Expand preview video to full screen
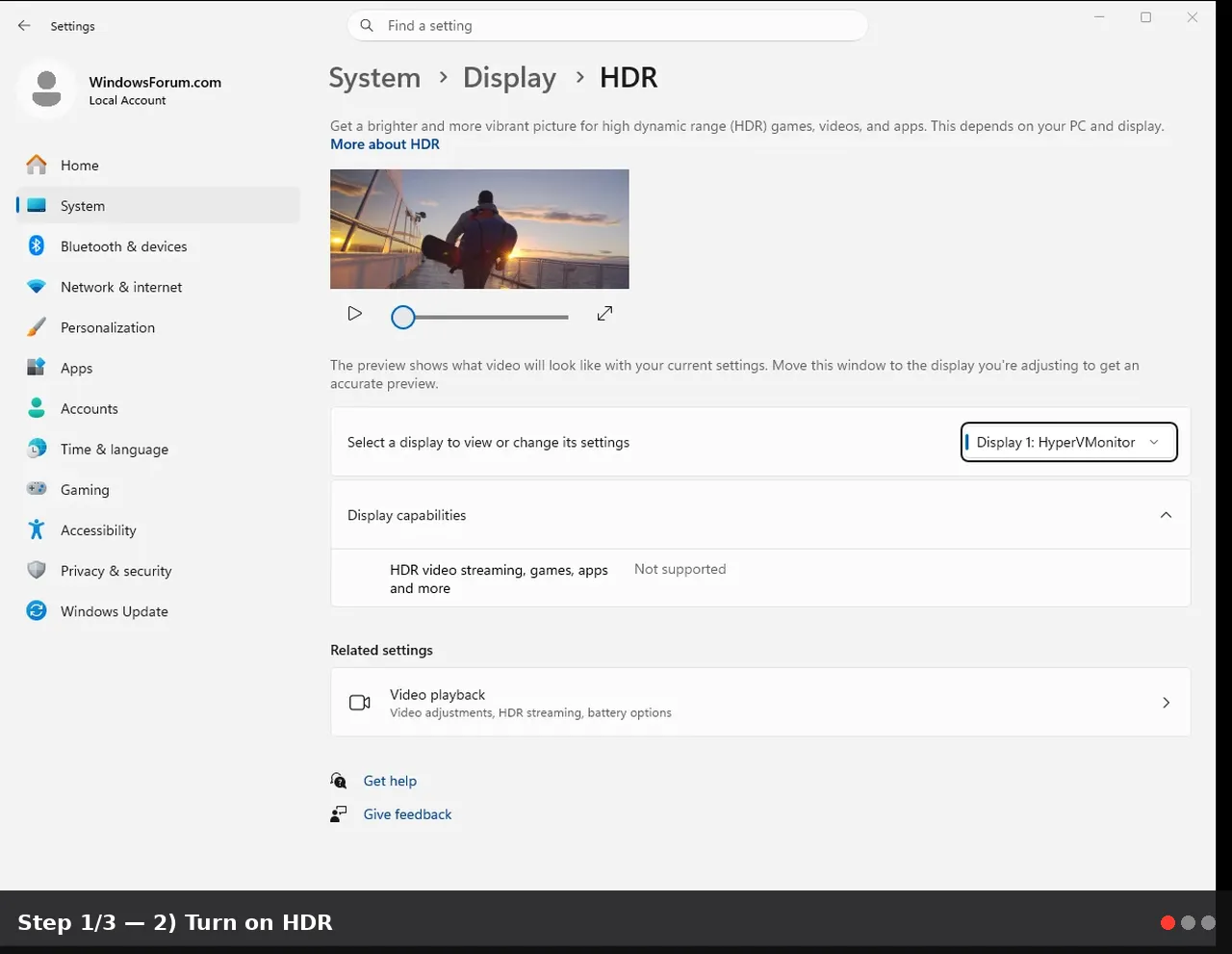The width and height of the screenshot is (1232, 954). point(604,314)
